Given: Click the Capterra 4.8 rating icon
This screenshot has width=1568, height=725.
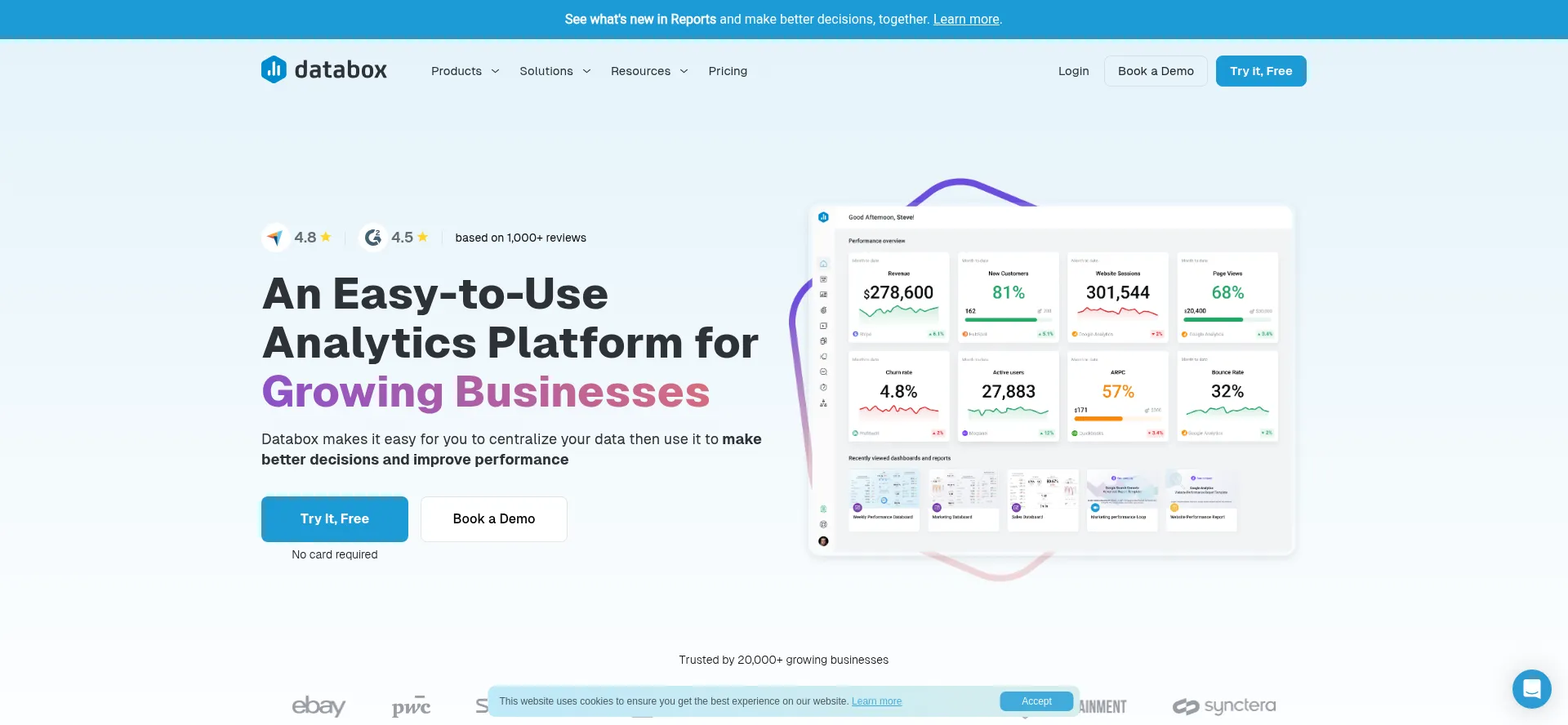Looking at the screenshot, I should pyautogui.click(x=275, y=238).
